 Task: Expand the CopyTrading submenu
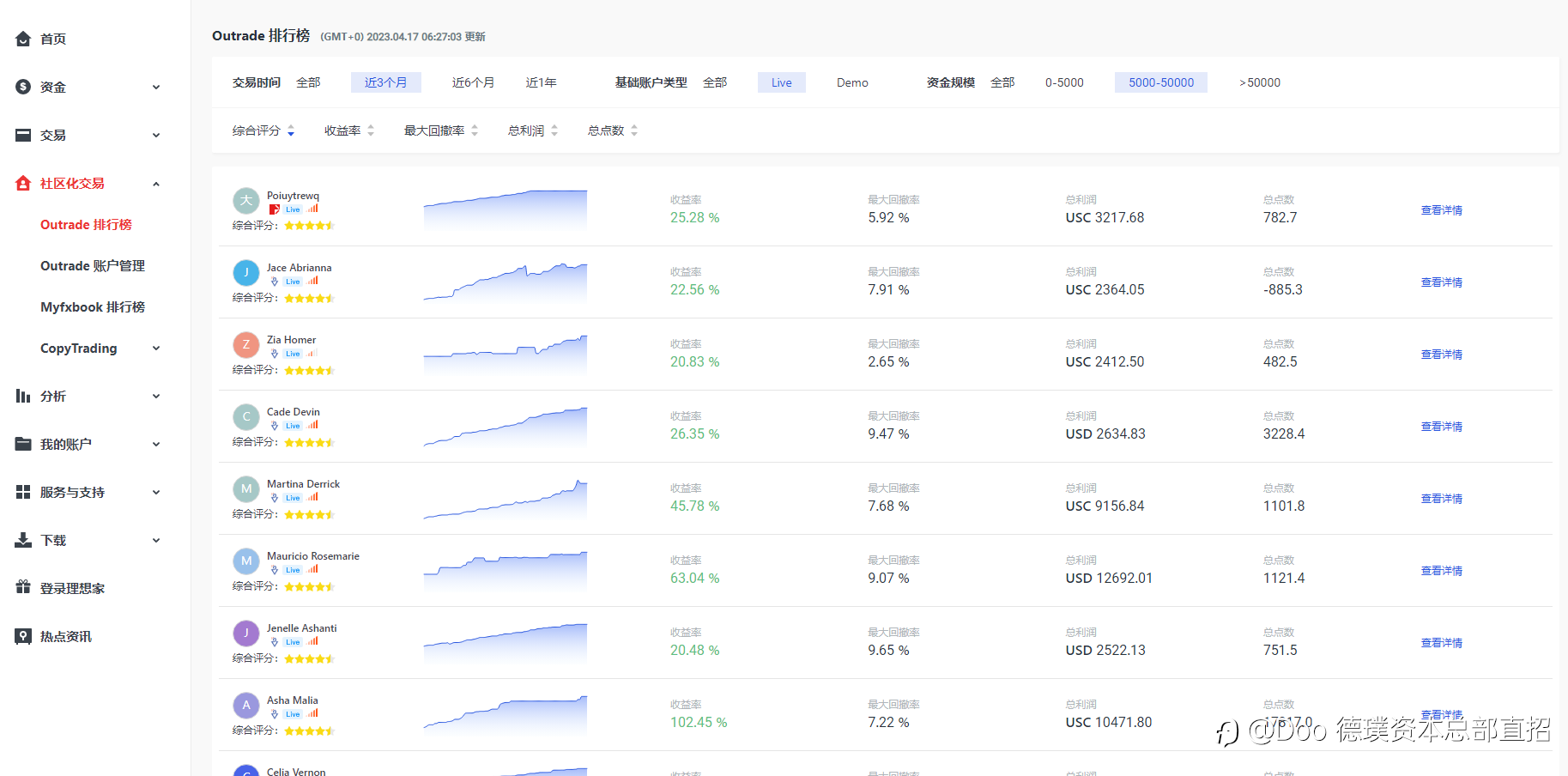(156, 348)
